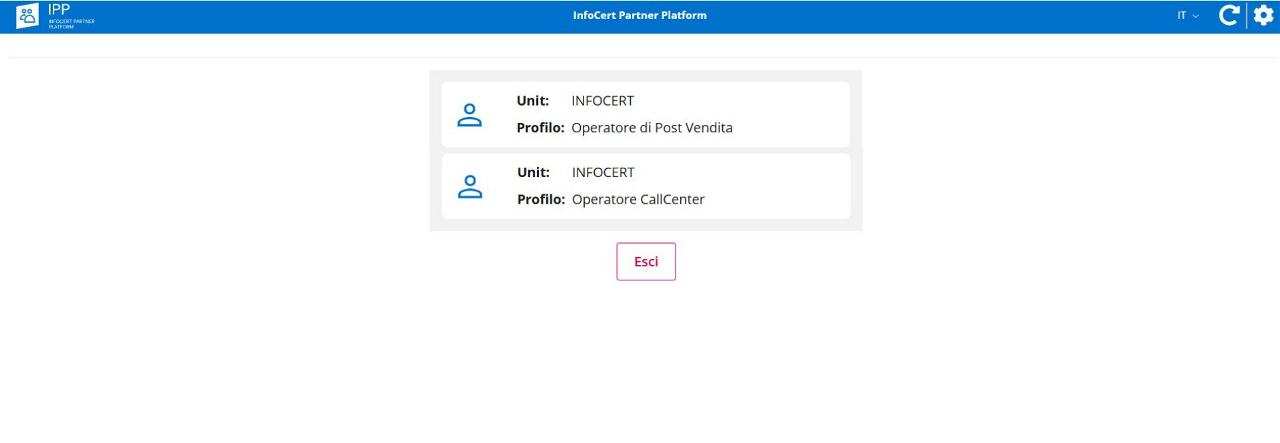Click Unit label in the CallCenter card

pos(533,172)
